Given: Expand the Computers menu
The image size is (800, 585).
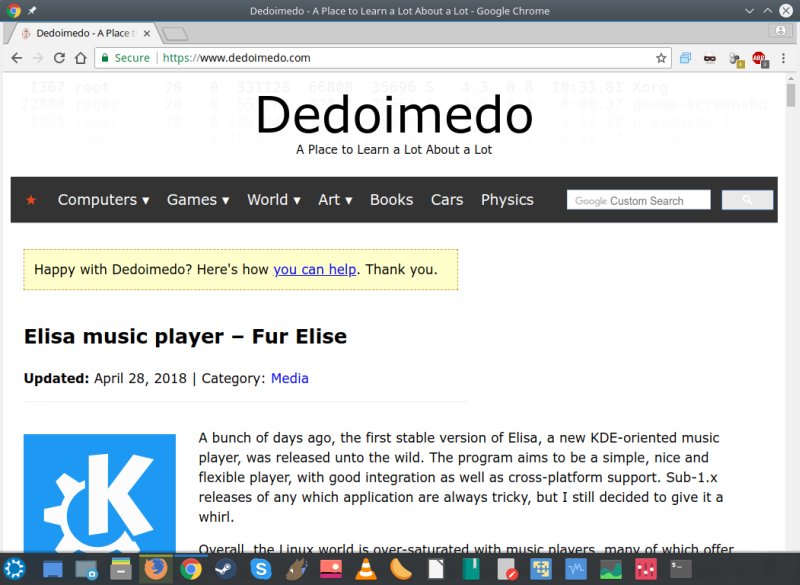Looking at the screenshot, I should pos(103,200).
